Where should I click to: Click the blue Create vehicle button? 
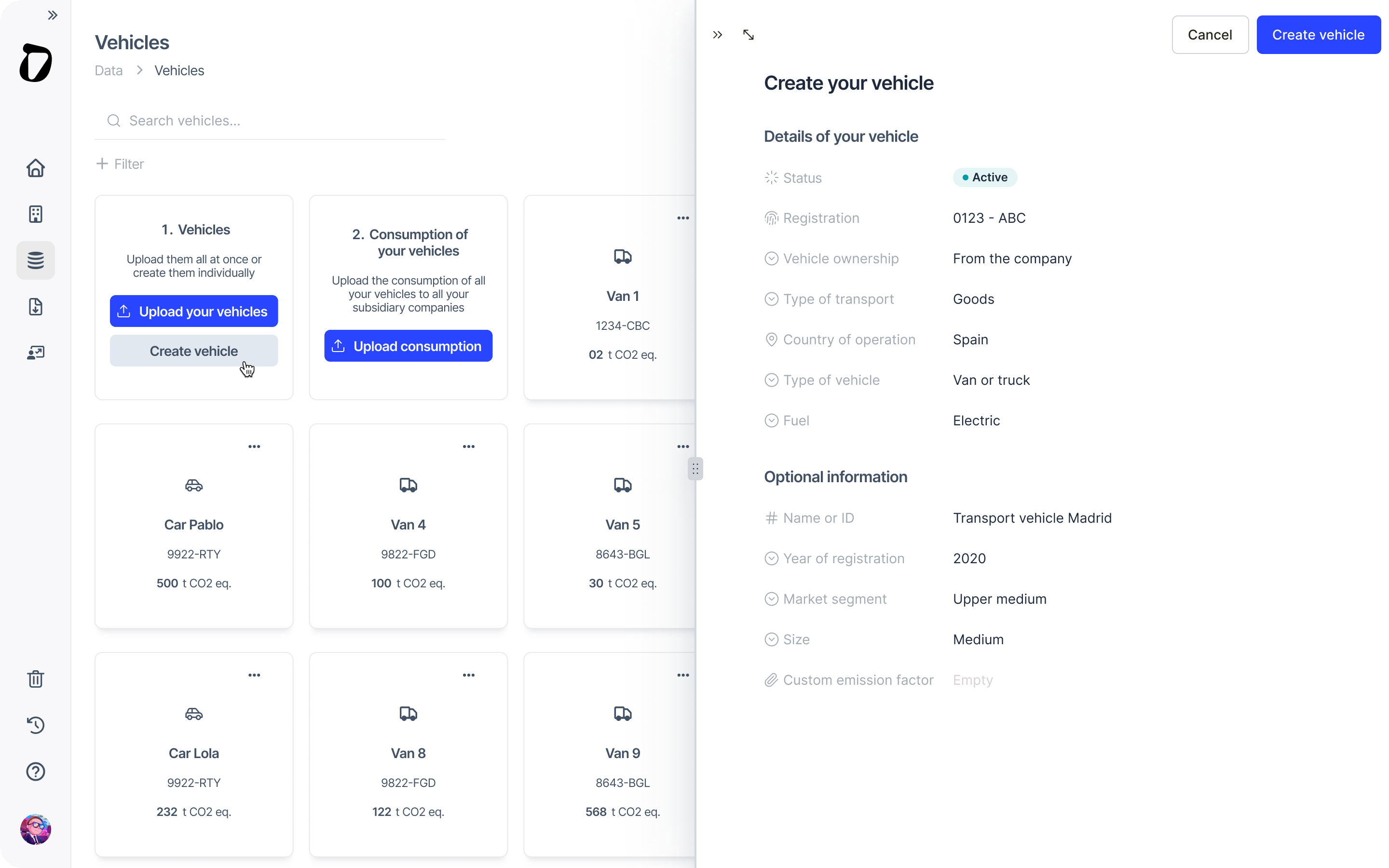click(1318, 35)
